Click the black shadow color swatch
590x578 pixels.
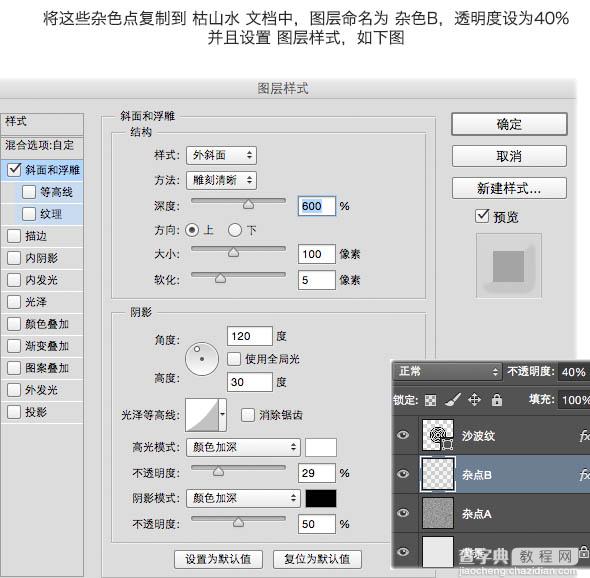[321, 498]
